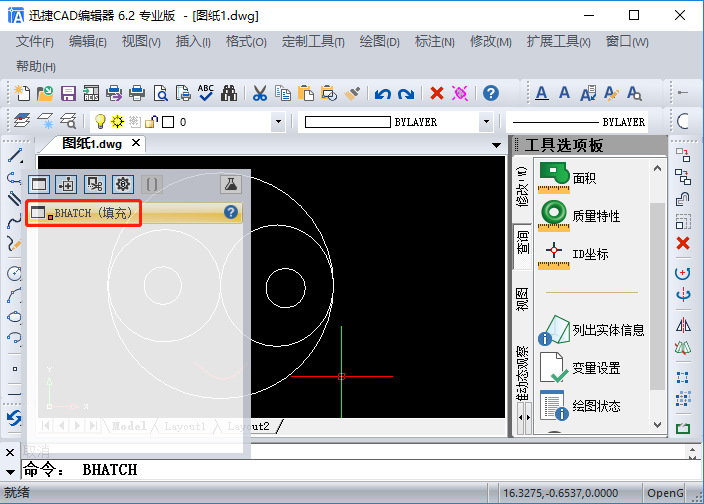704x504 pixels.
Task: Click the OpenG status bar entry
Action: point(665,493)
